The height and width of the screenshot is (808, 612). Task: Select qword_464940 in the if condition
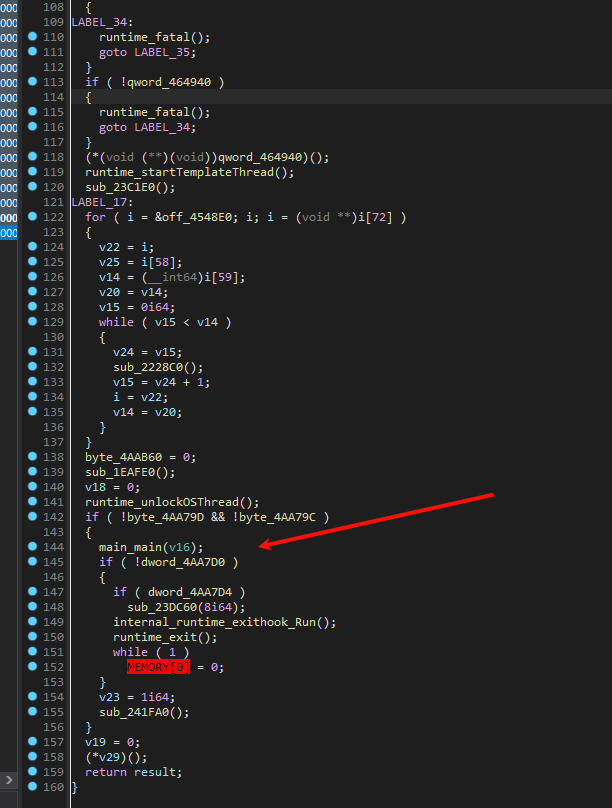[x=169, y=82]
